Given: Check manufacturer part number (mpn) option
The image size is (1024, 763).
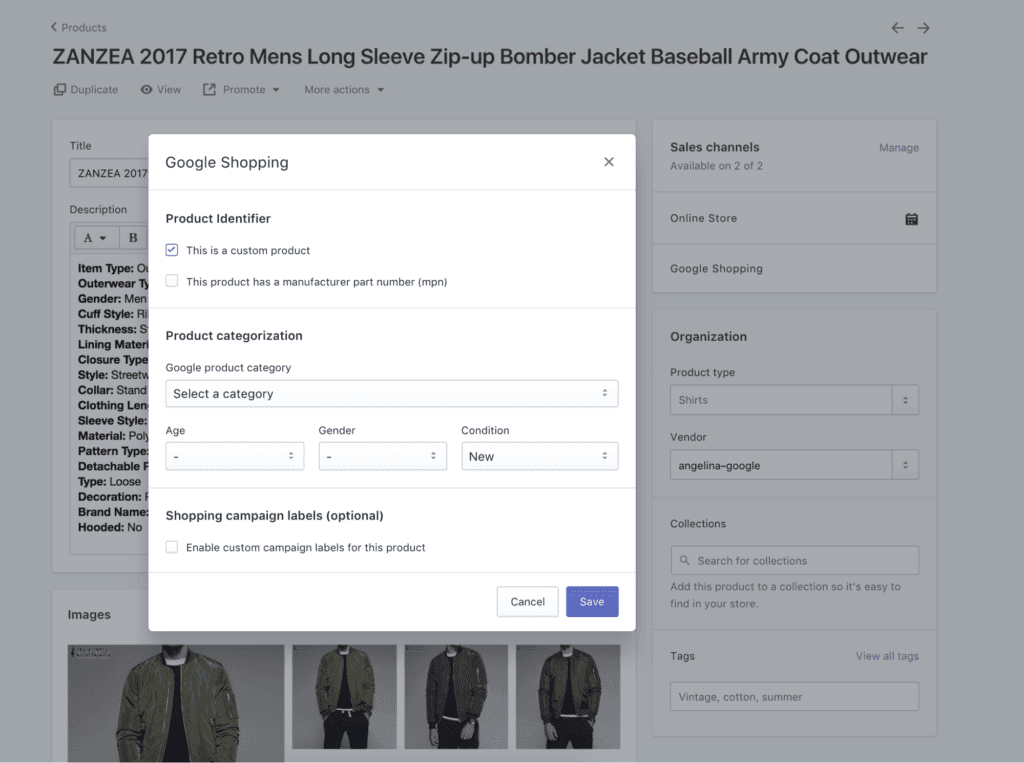Looking at the screenshot, I should coord(172,281).
